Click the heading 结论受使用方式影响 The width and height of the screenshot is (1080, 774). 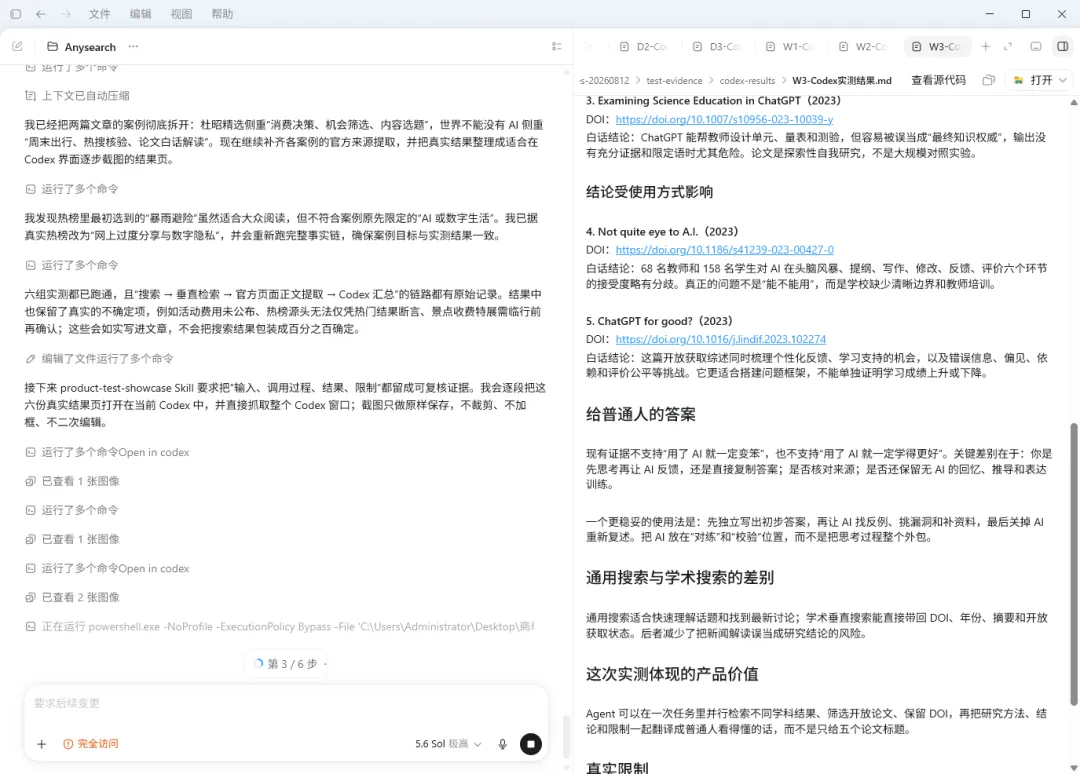pyautogui.click(x=650, y=192)
